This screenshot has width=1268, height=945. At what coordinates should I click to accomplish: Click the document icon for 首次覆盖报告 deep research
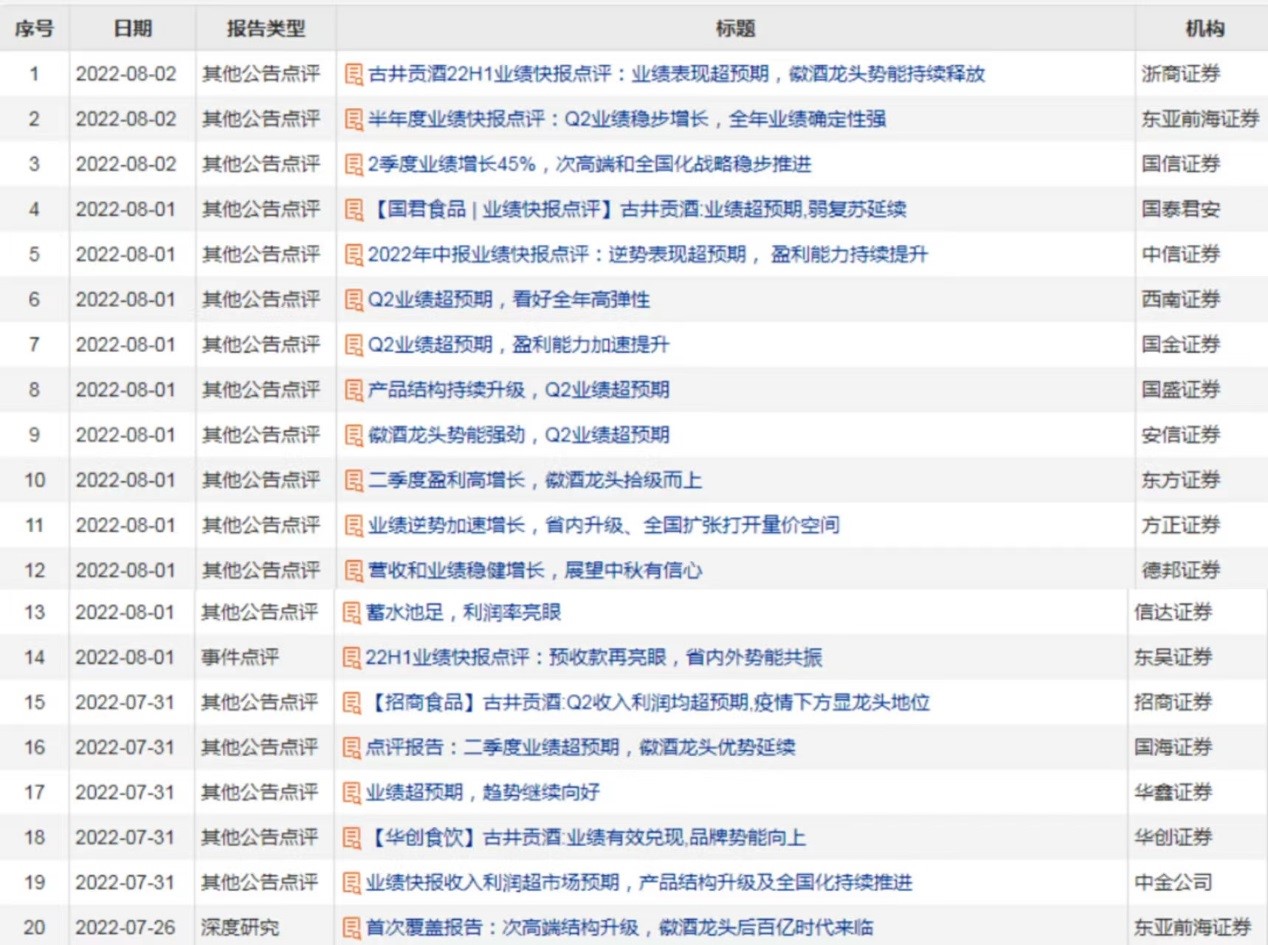click(x=352, y=927)
